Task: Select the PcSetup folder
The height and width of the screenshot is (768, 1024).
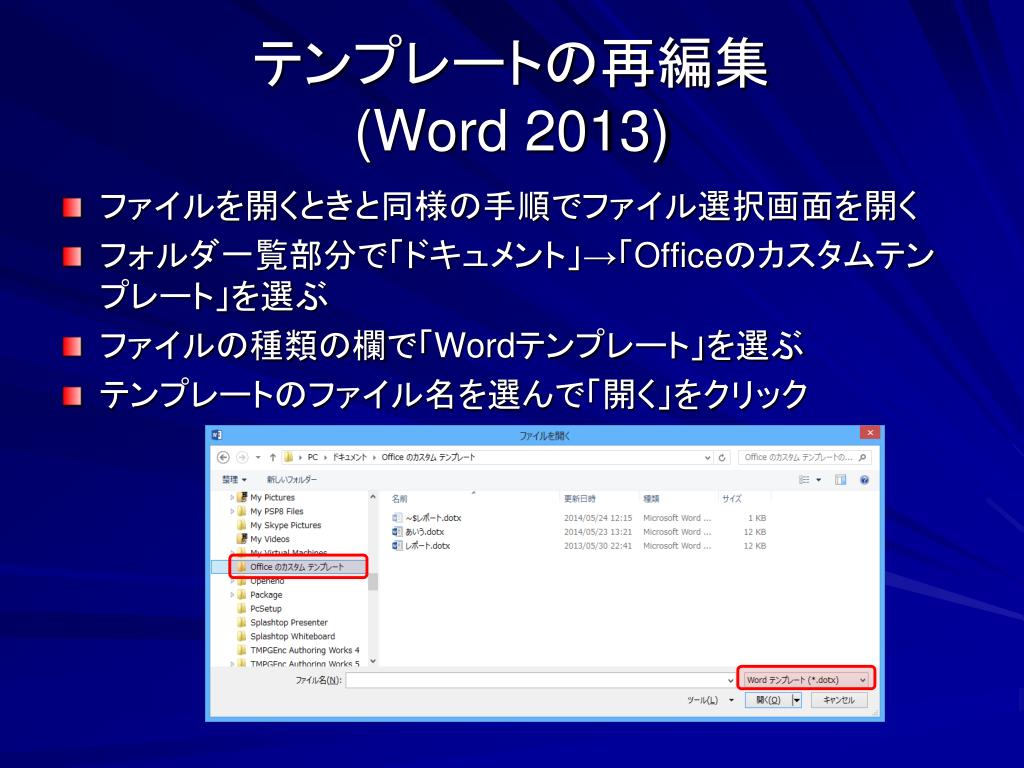Action: (266, 609)
